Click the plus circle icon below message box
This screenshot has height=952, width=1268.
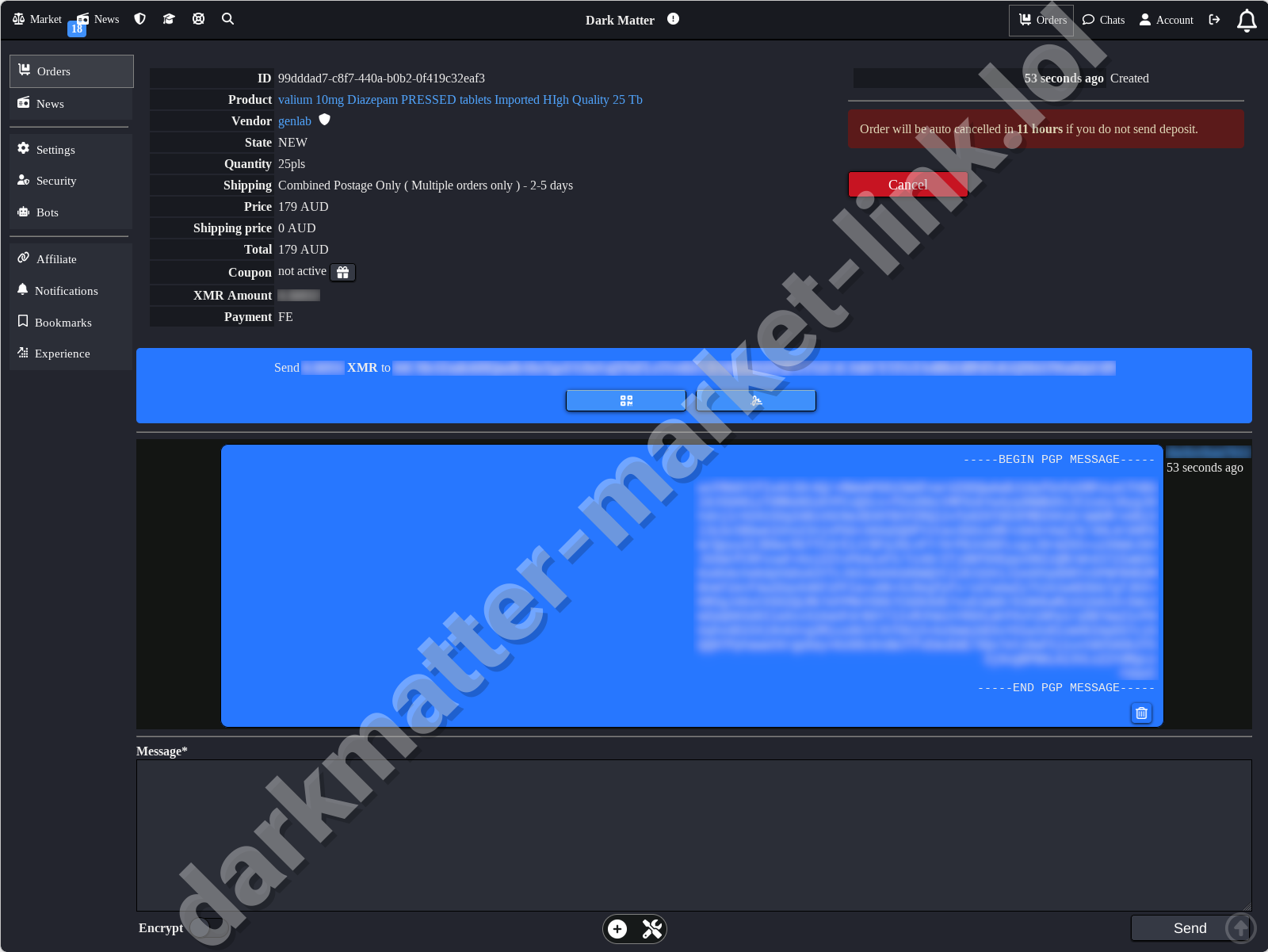(x=617, y=929)
